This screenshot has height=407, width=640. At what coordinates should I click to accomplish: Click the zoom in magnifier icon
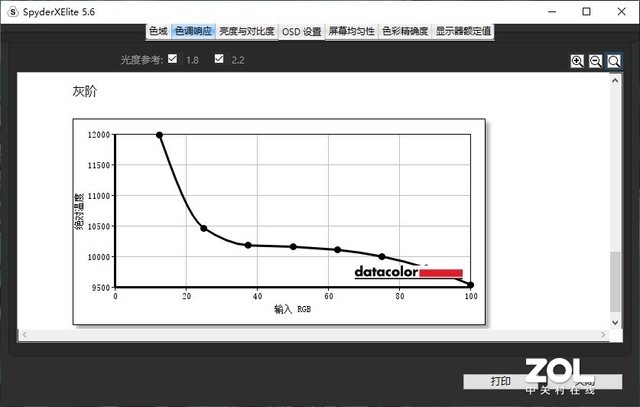577,61
